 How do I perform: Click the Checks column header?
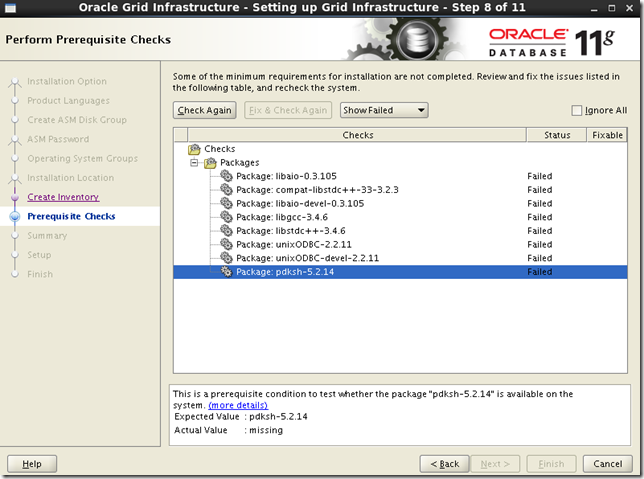pyautogui.click(x=357, y=135)
